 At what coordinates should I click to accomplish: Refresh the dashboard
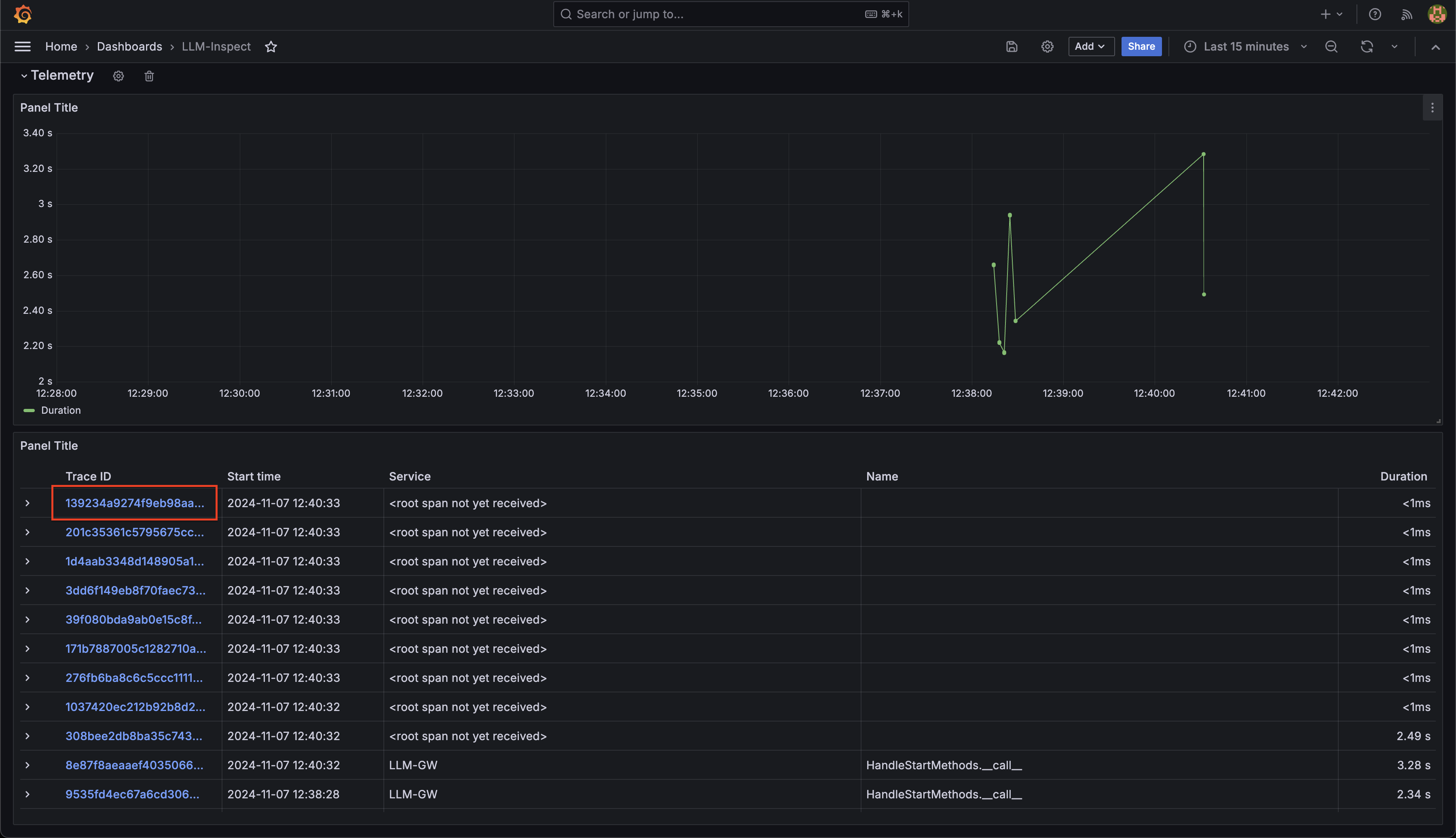coord(1367,47)
